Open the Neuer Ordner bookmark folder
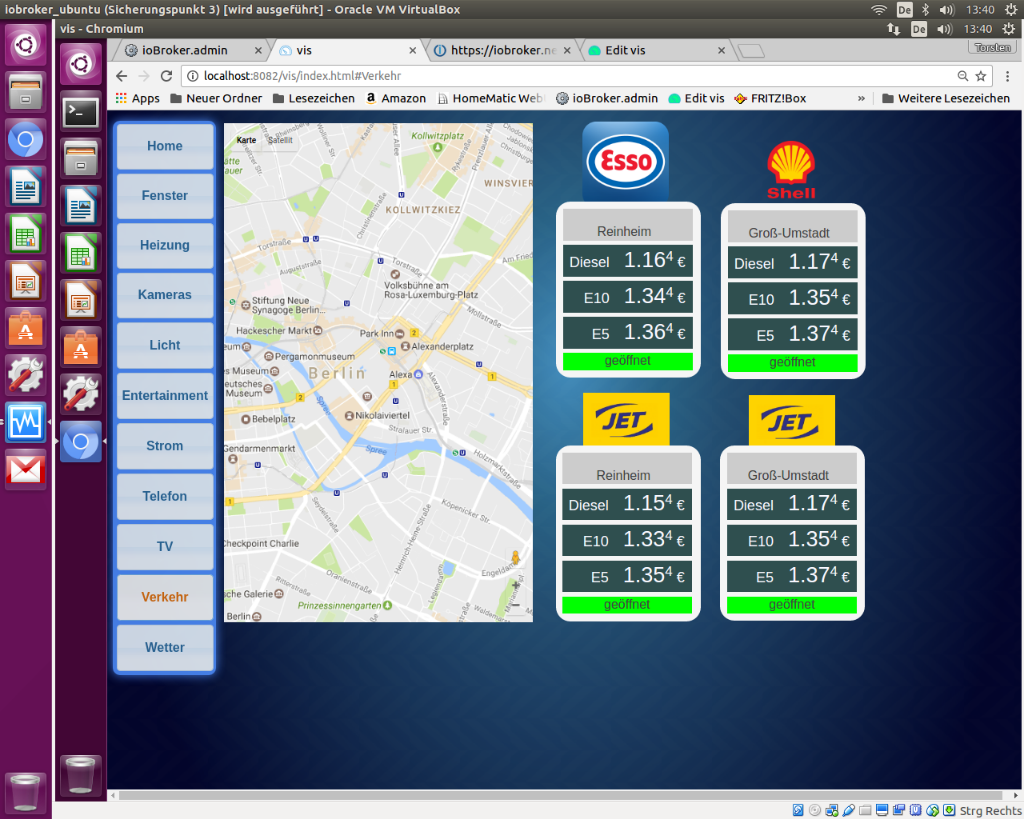This screenshot has width=1024, height=819. (215, 98)
